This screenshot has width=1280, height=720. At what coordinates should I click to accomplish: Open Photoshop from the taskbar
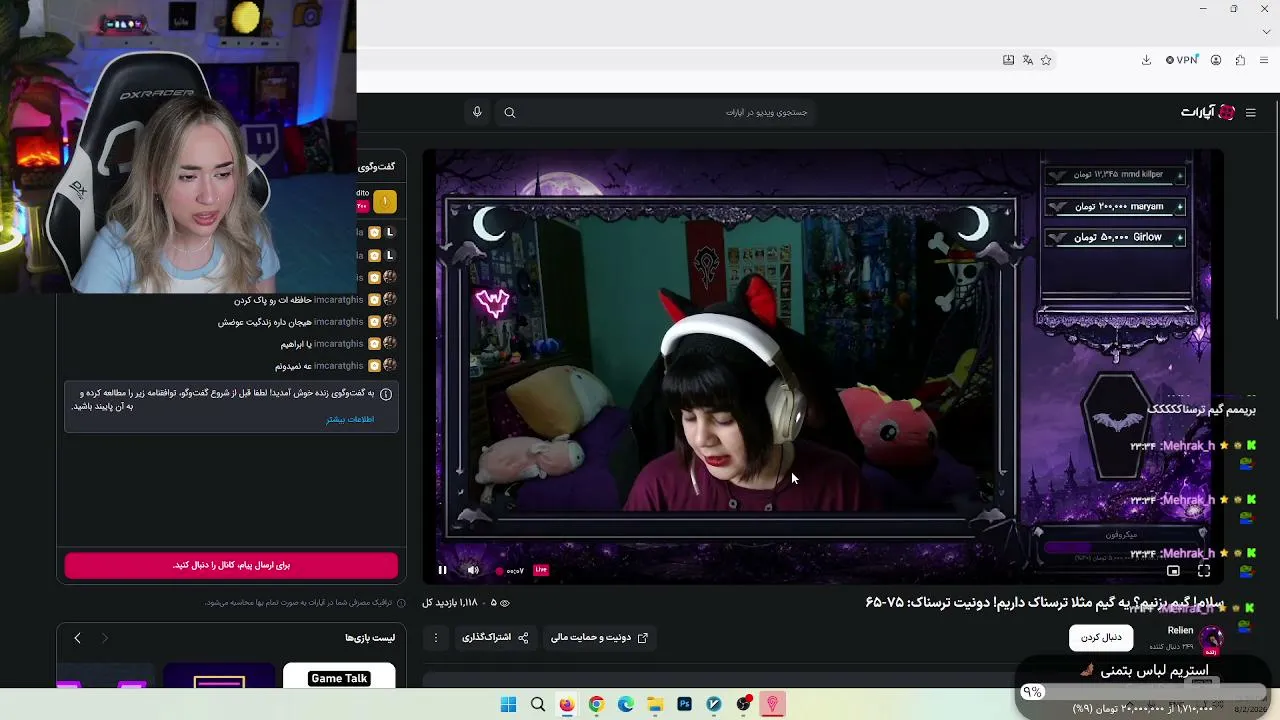(x=684, y=704)
